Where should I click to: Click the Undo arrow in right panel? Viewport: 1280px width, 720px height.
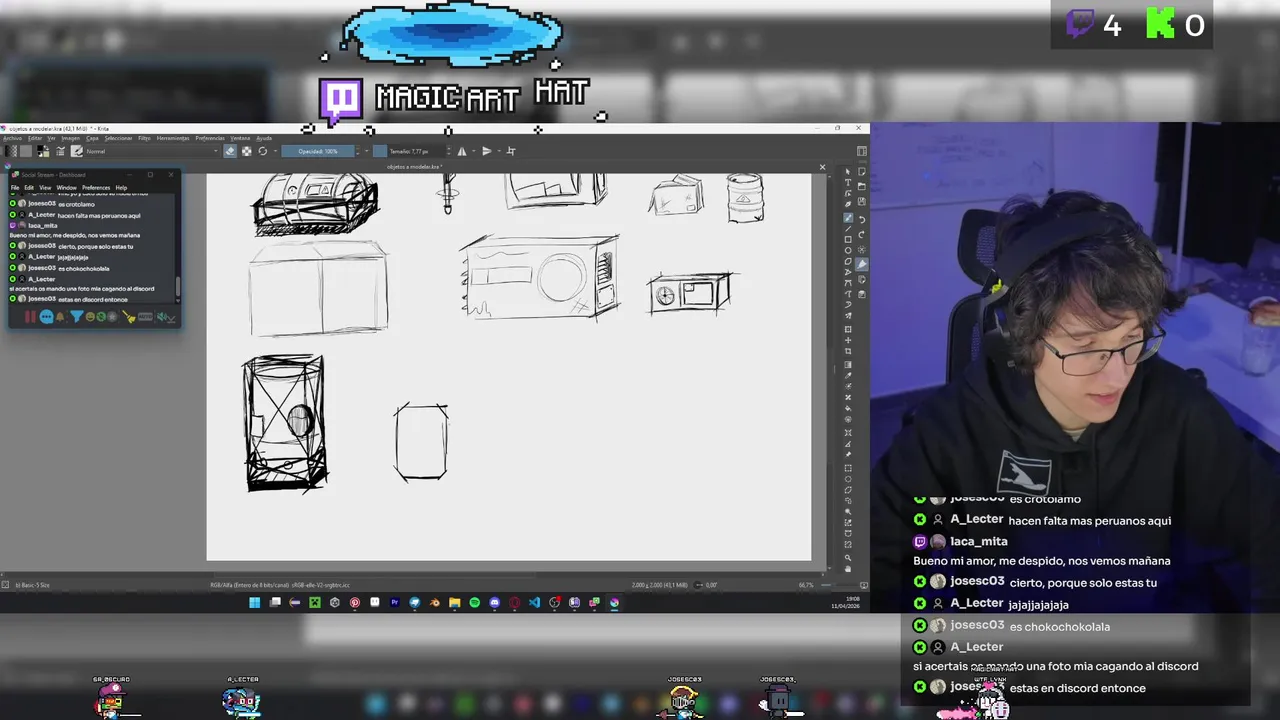(x=862, y=220)
